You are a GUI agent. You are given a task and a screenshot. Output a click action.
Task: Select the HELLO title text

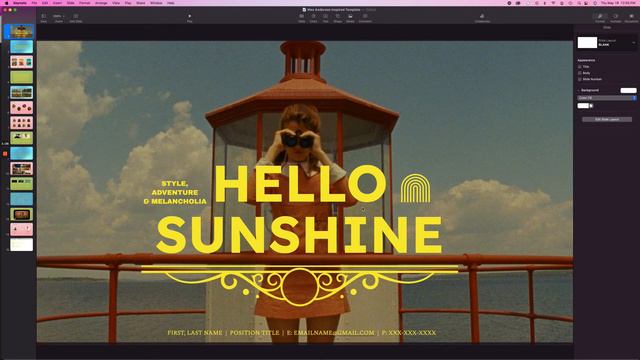click(300, 184)
